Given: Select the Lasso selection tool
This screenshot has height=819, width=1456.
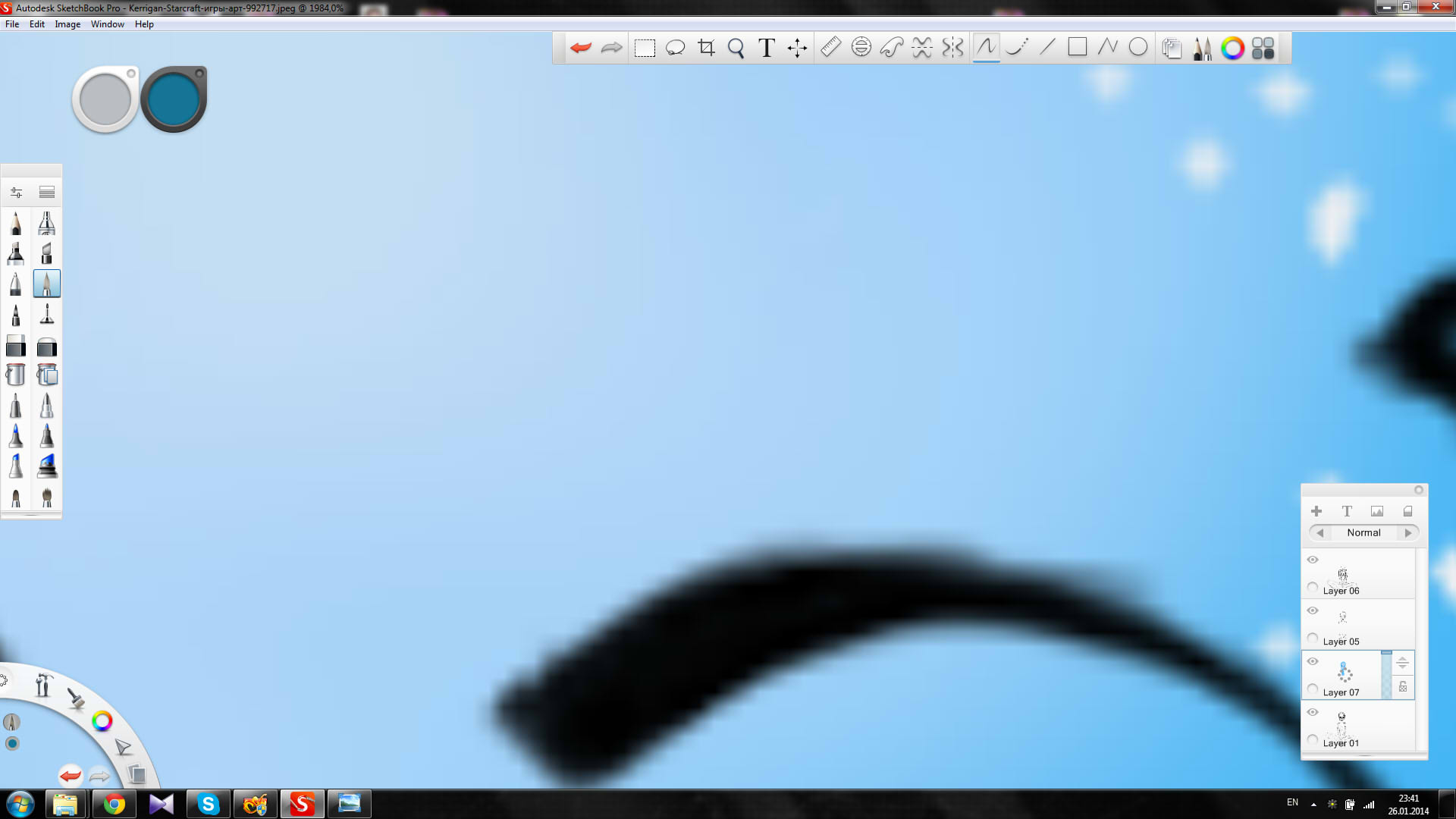Looking at the screenshot, I should point(675,48).
